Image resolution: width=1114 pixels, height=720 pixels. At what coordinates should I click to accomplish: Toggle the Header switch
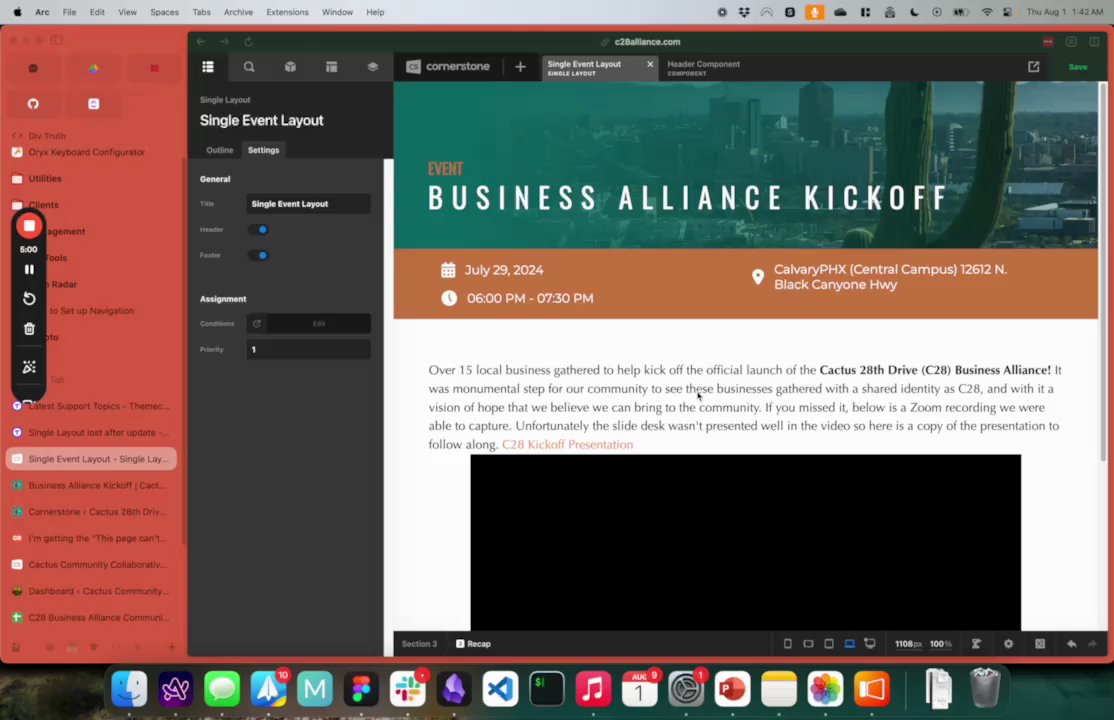tap(258, 230)
